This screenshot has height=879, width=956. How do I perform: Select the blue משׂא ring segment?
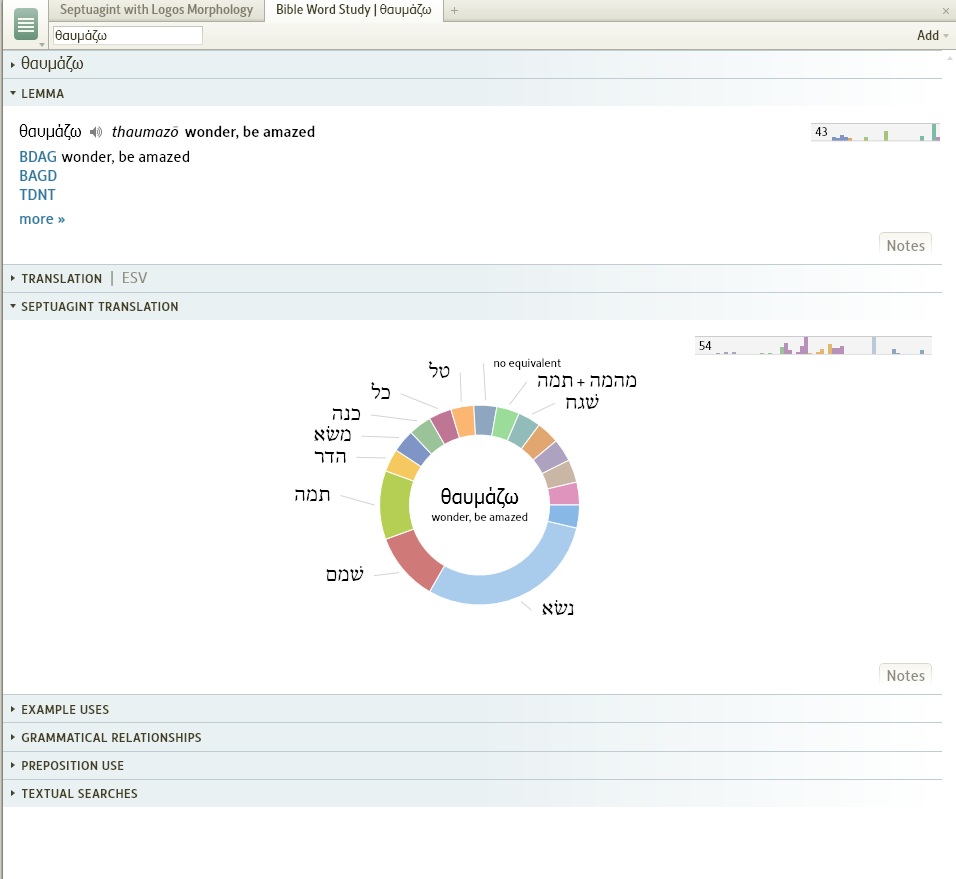coord(413,449)
